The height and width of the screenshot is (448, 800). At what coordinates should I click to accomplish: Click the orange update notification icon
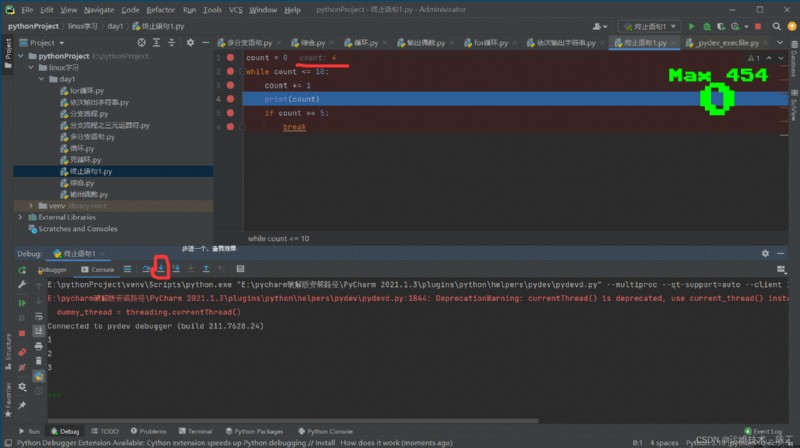(792, 27)
